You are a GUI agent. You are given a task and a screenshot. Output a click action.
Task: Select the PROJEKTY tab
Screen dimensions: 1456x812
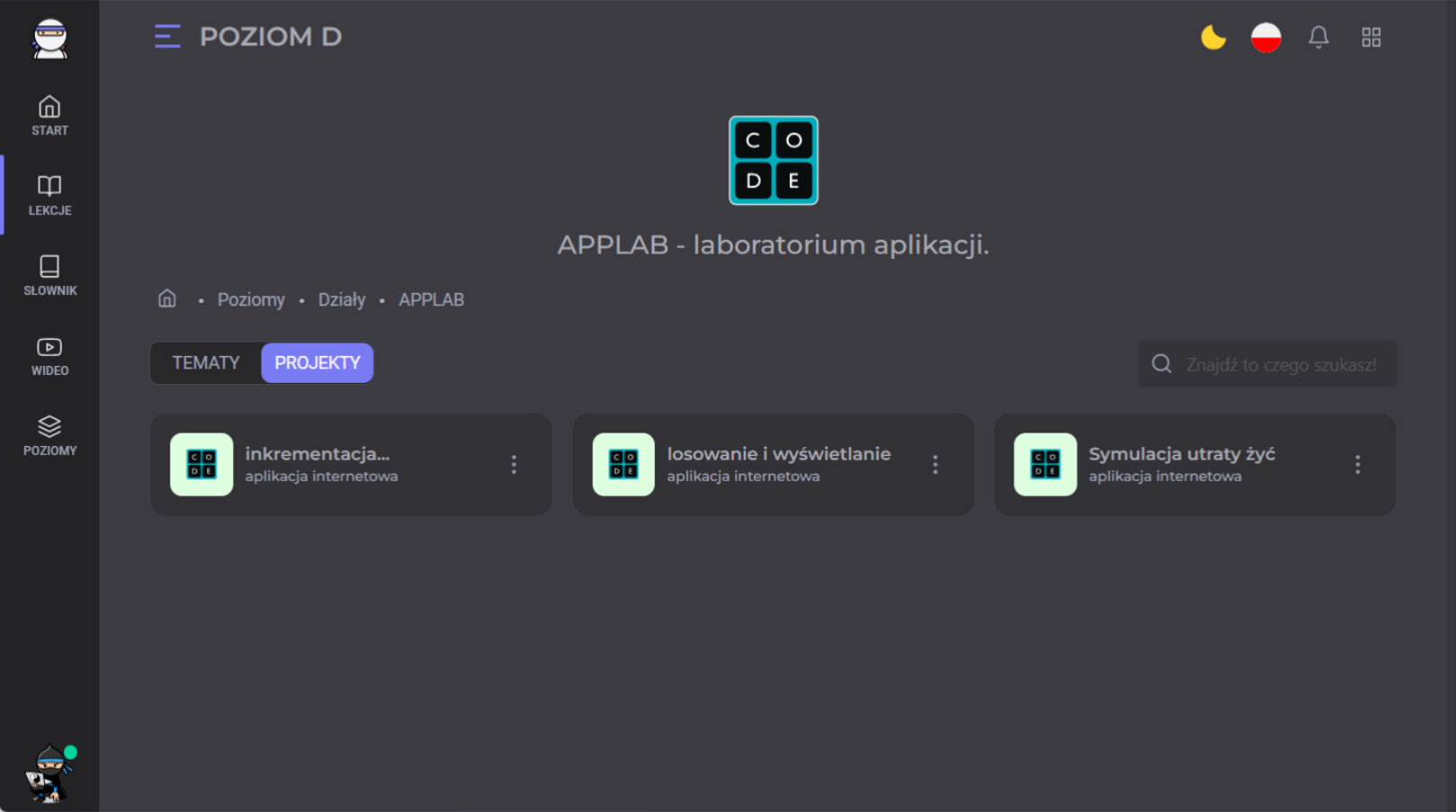click(x=317, y=363)
